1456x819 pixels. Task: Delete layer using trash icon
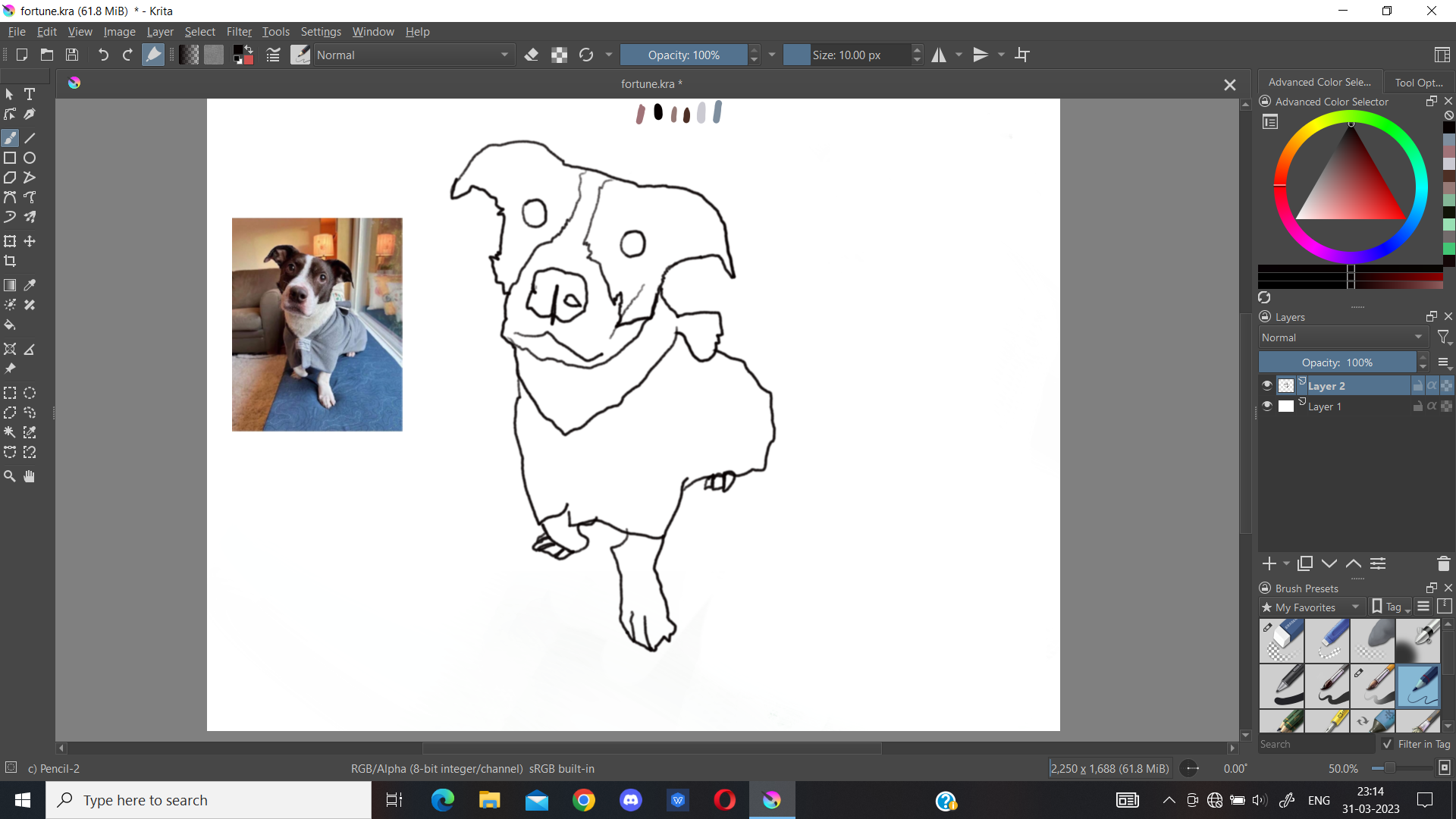tap(1443, 563)
